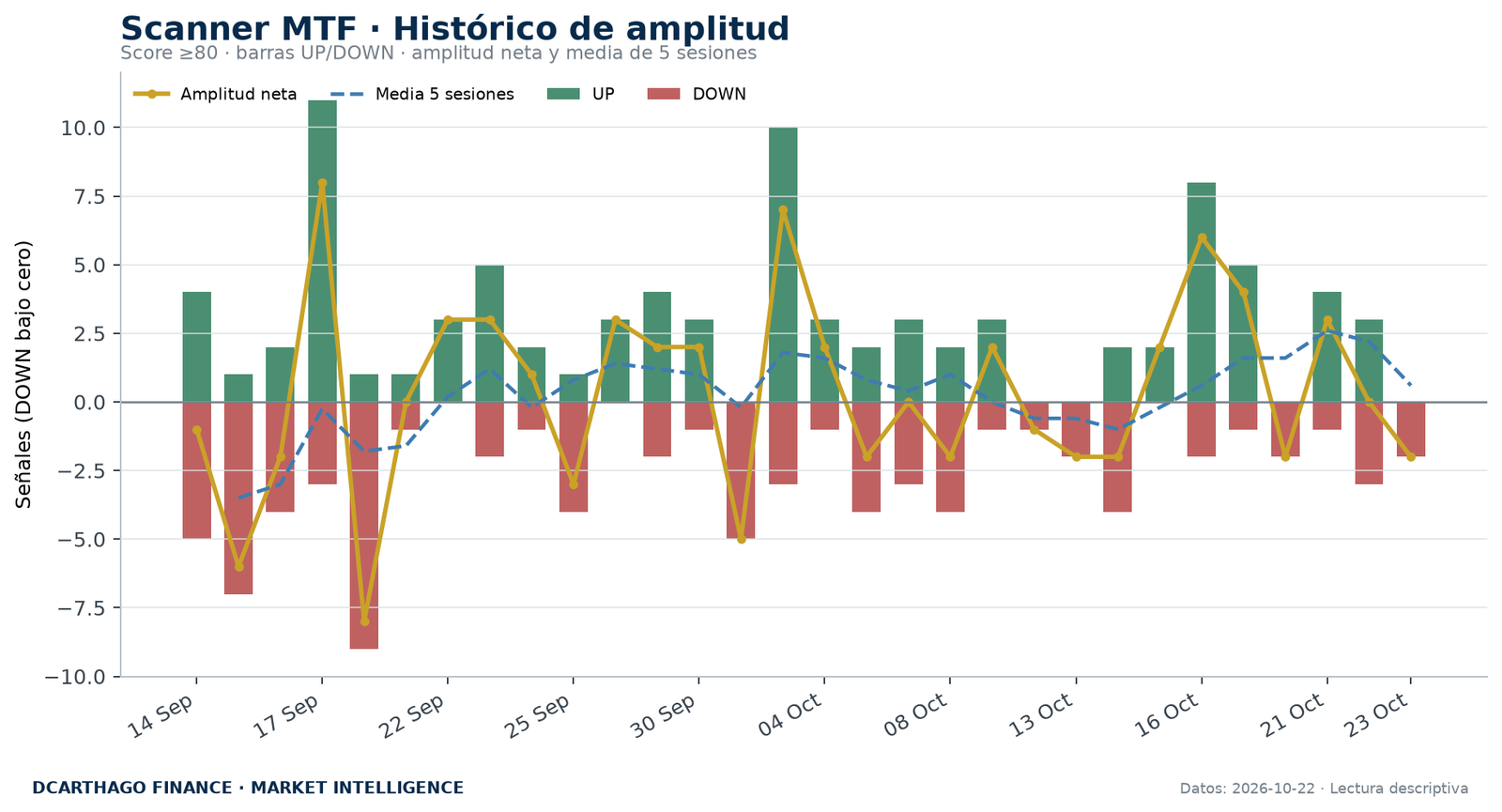Viewport: 1502px width, 812px height.
Task: Click the '14 Sep' x-axis date label
Action: click(x=161, y=717)
